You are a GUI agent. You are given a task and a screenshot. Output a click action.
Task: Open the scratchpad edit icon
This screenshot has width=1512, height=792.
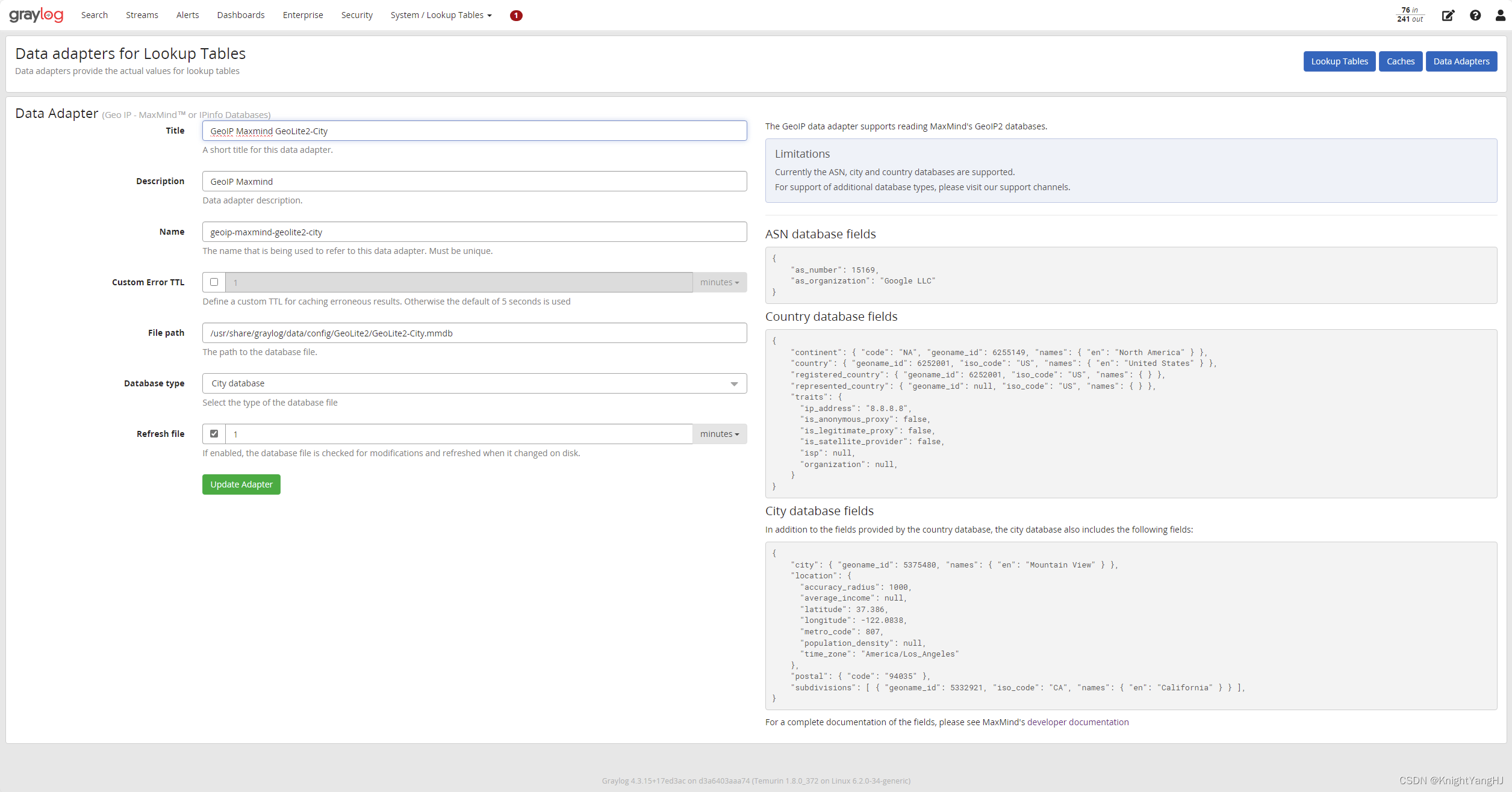(1448, 15)
